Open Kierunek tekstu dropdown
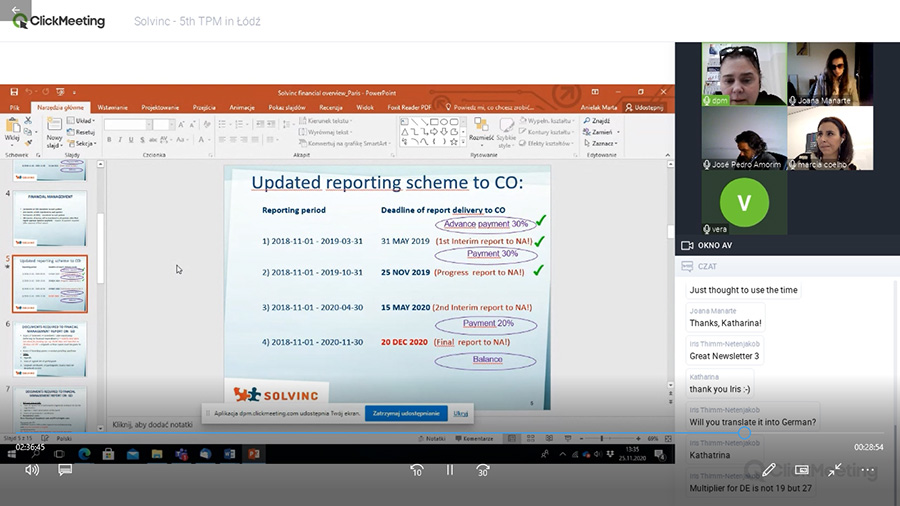The height and width of the screenshot is (506, 900). point(325,120)
